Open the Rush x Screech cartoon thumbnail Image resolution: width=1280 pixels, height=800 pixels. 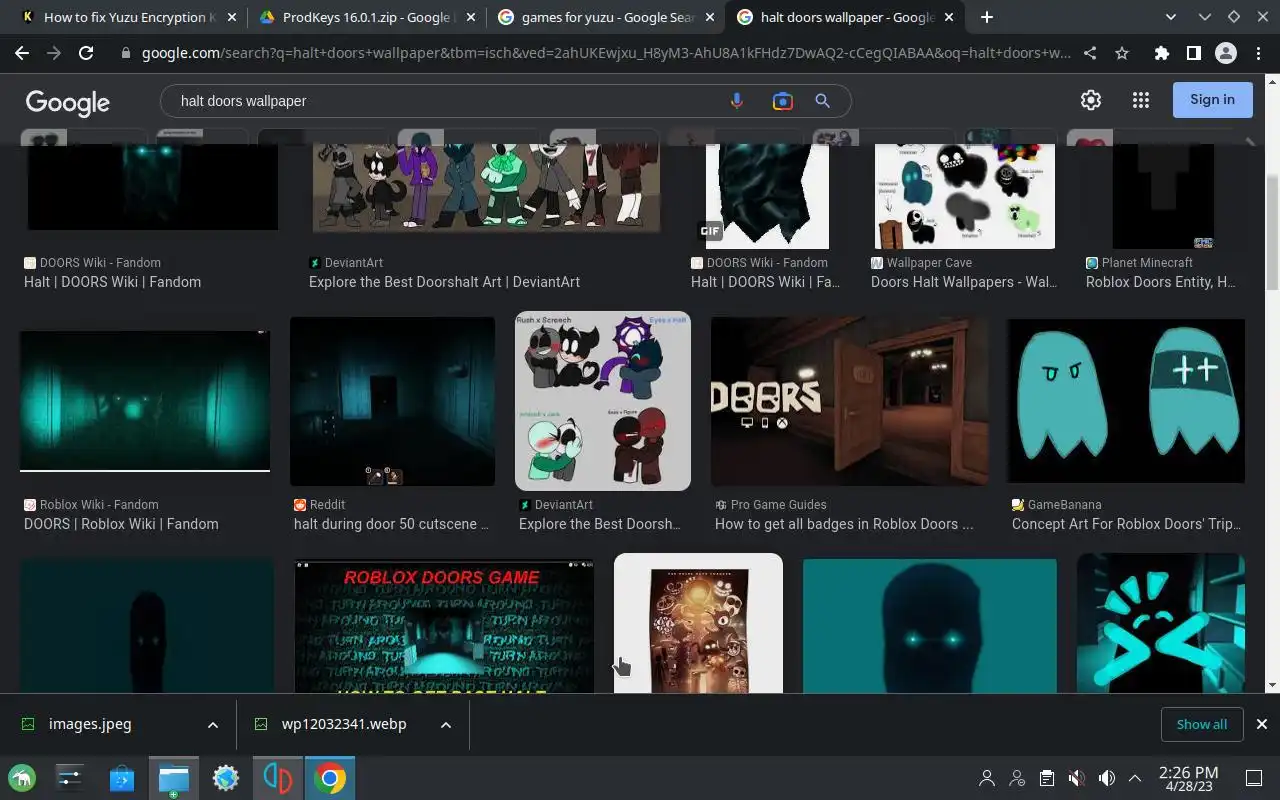(603, 401)
